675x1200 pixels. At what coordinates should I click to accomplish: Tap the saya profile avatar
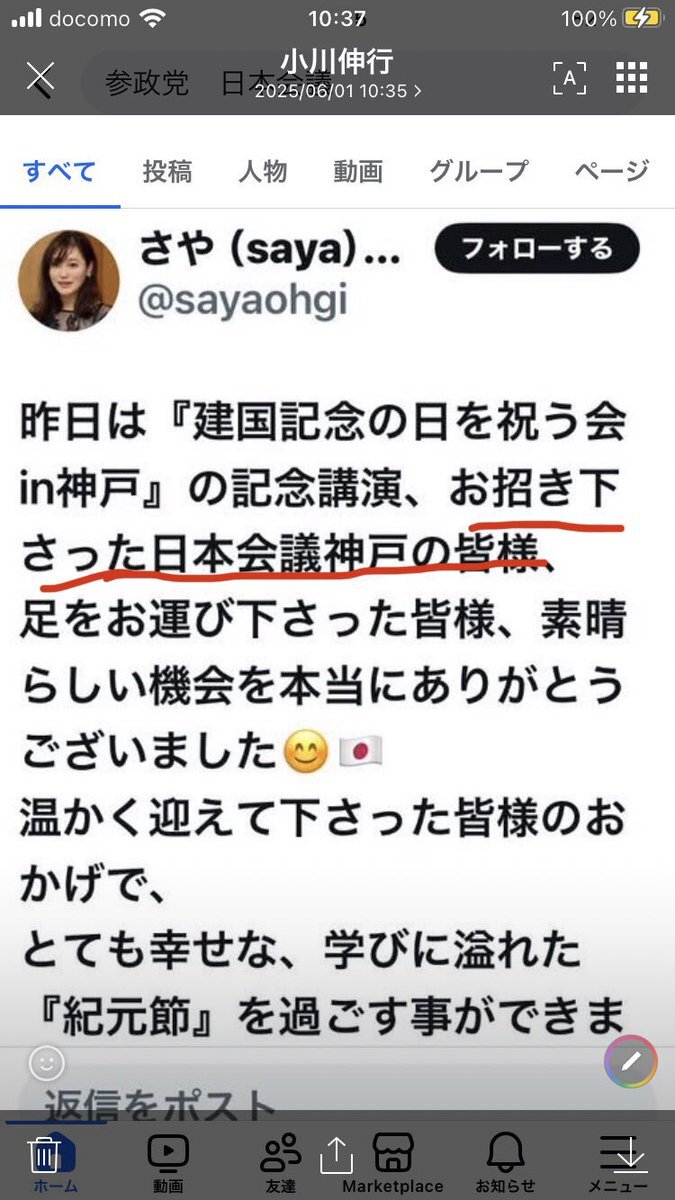[69, 280]
